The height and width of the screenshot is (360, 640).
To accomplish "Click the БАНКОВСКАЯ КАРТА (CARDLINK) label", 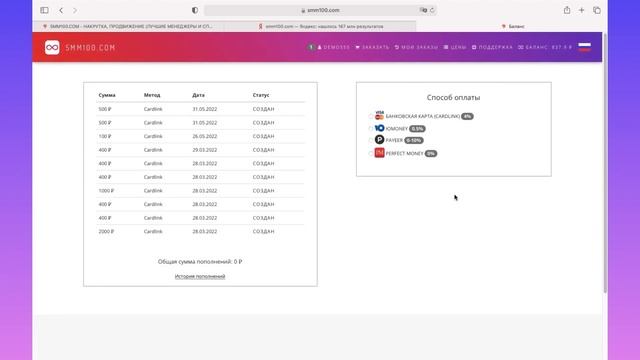I will tap(423, 116).
